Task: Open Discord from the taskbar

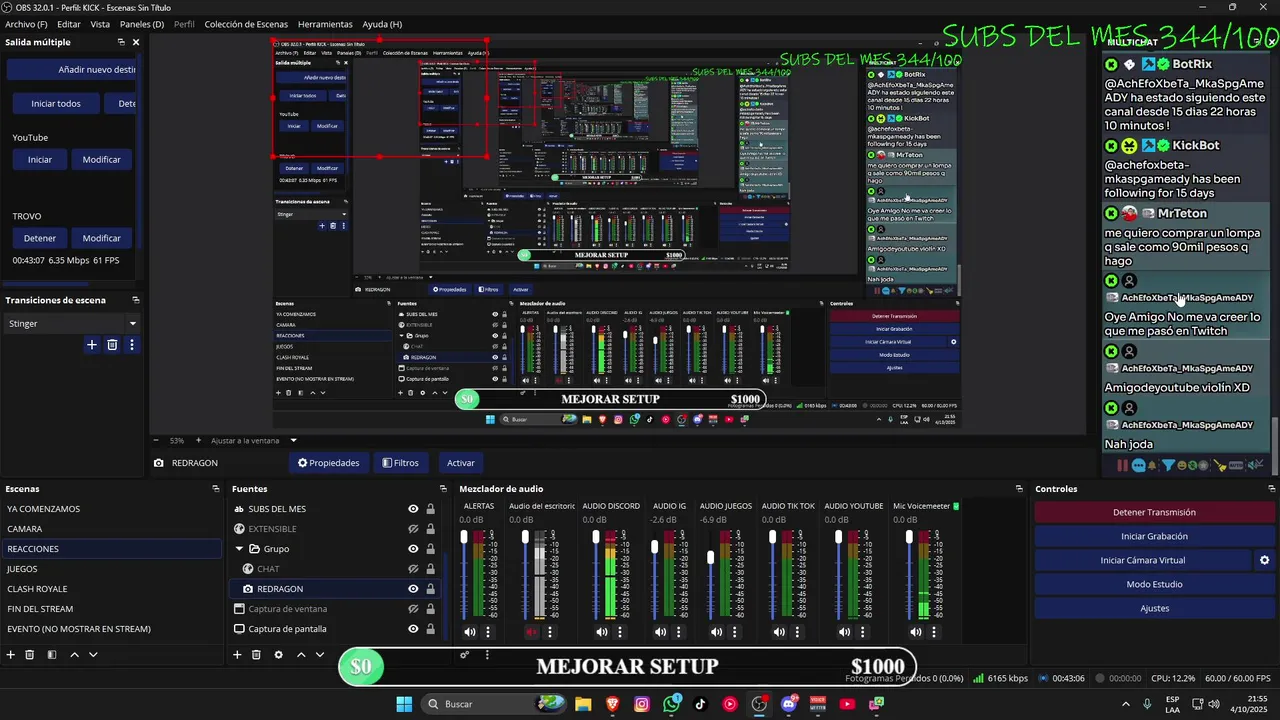Action: tap(789, 704)
